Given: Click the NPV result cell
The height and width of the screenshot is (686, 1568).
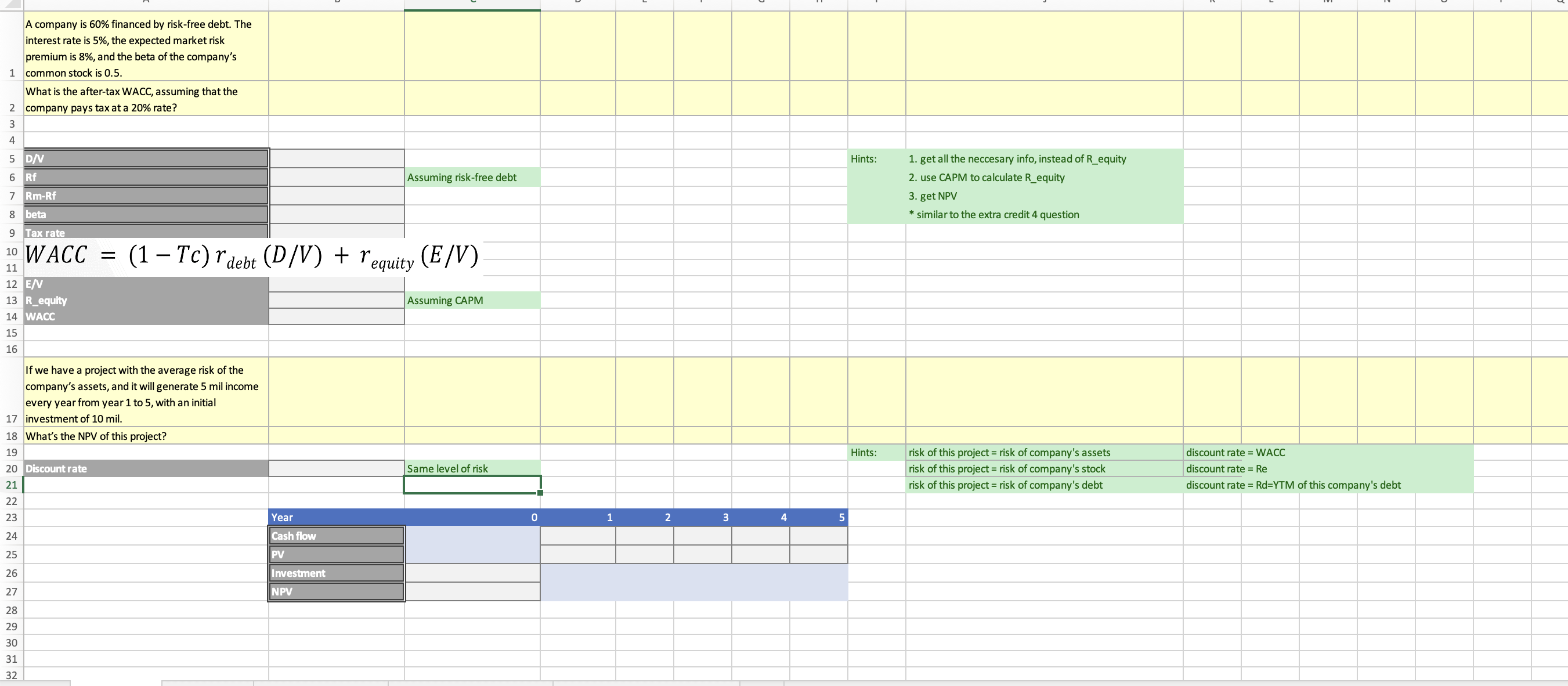Looking at the screenshot, I should 472,591.
